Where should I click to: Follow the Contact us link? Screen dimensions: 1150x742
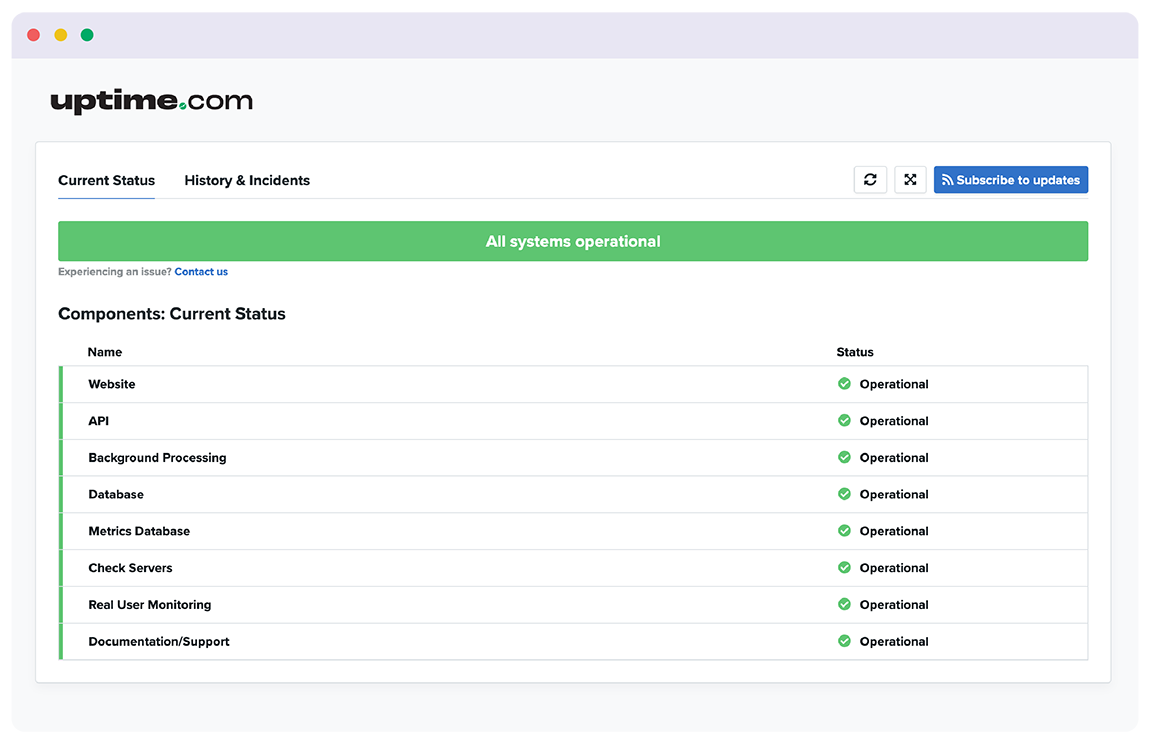pyautogui.click(x=201, y=272)
